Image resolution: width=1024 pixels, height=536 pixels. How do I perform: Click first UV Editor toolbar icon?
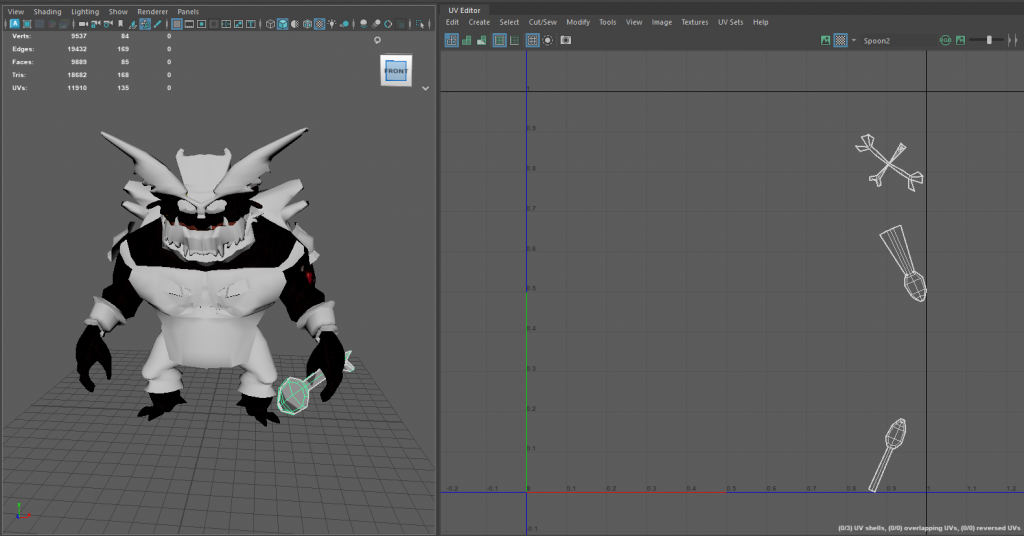click(x=451, y=40)
